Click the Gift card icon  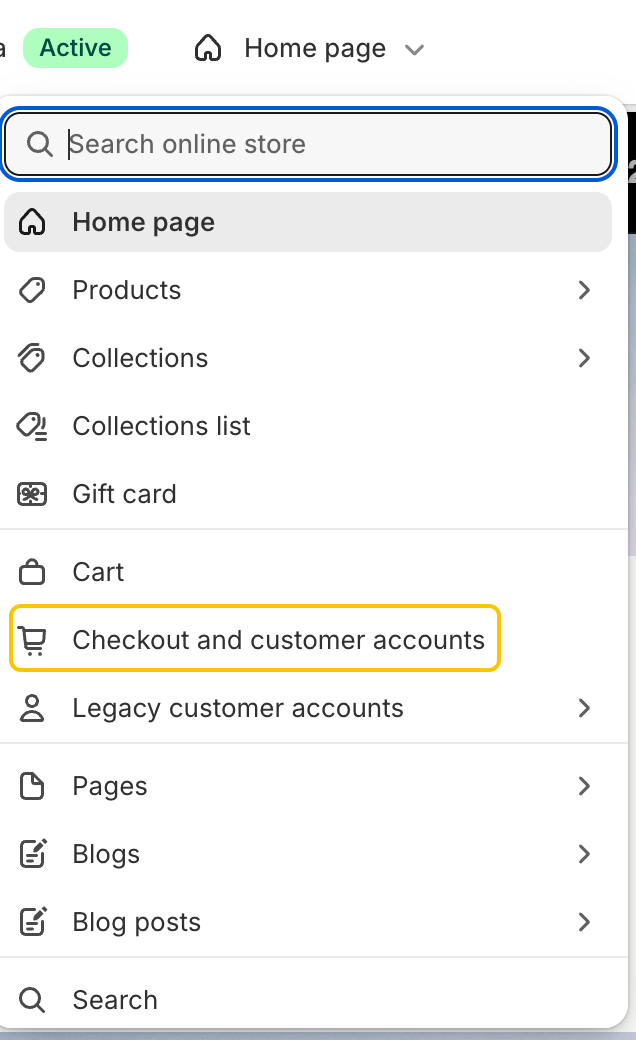32,494
